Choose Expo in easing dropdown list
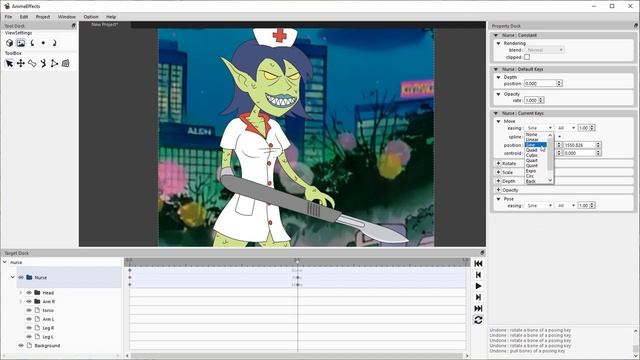 point(536,171)
